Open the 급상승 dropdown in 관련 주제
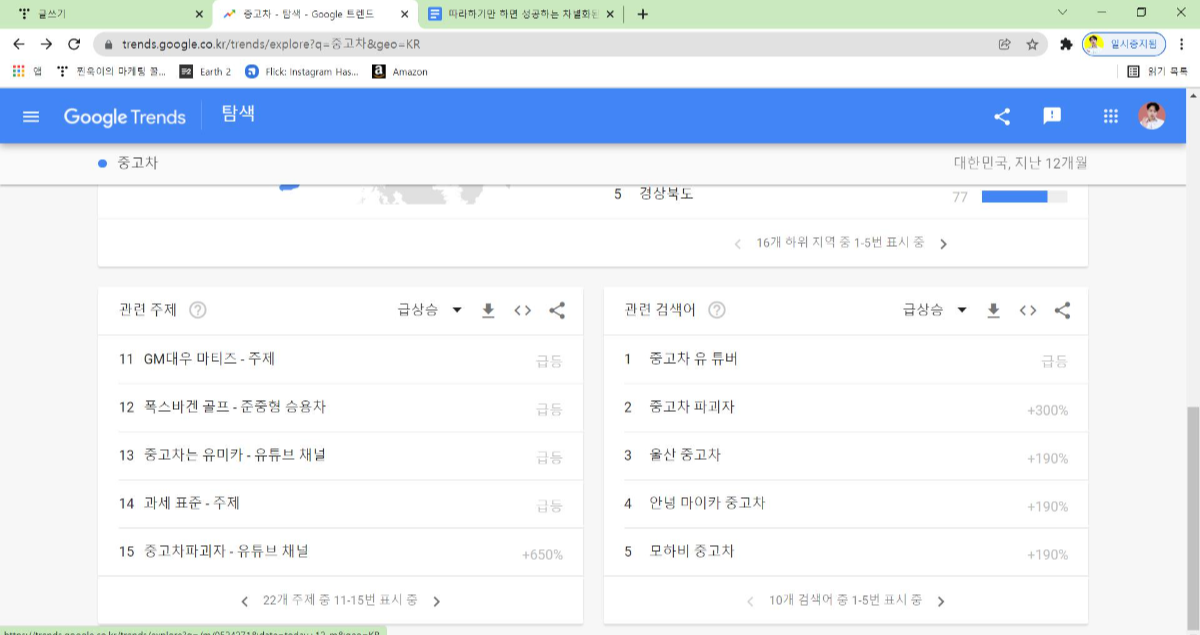This screenshot has height=635, width=1200. [x=430, y=310]
